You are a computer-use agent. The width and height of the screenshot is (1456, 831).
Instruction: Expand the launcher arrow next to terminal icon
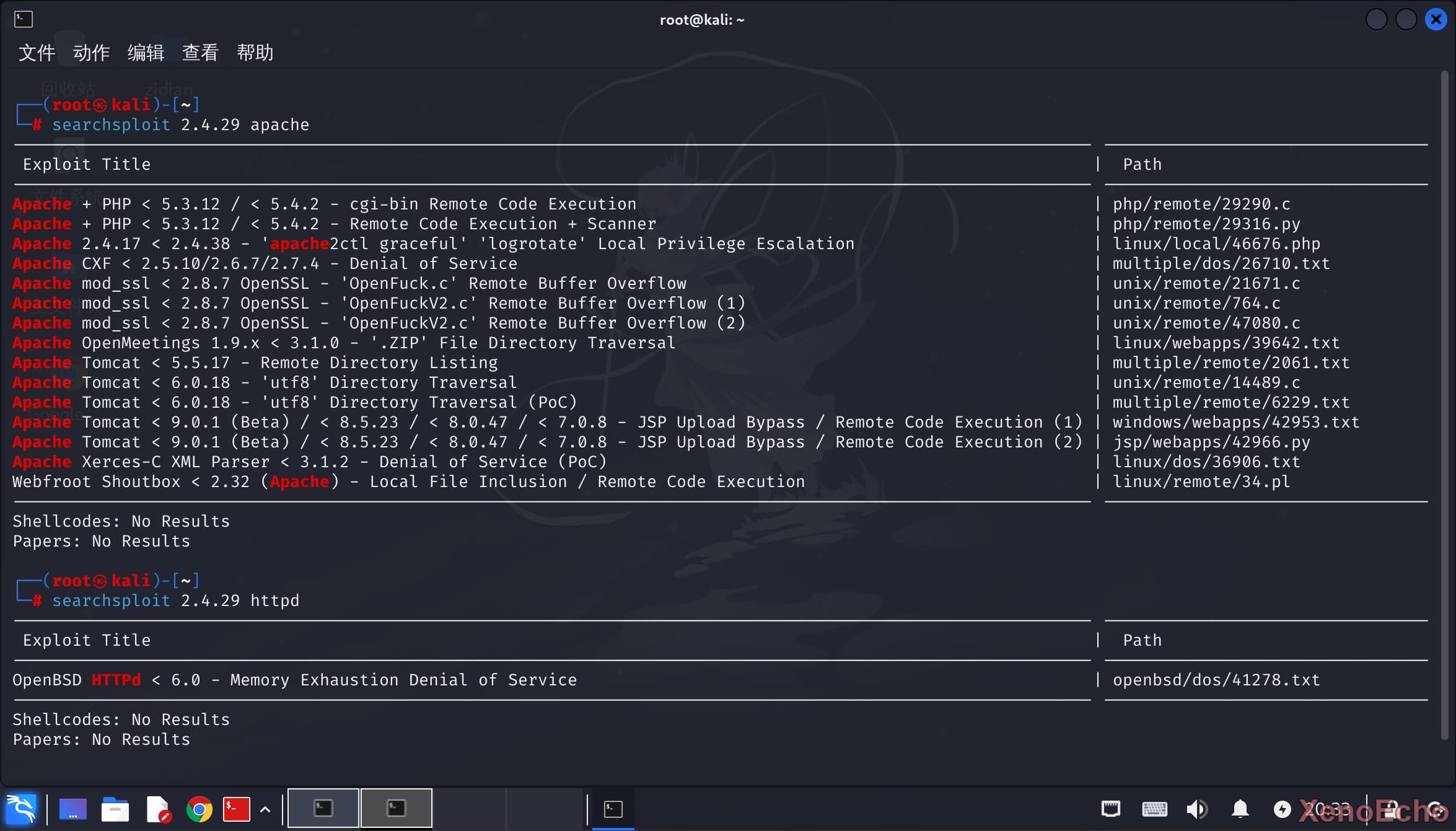click(265, 809)
